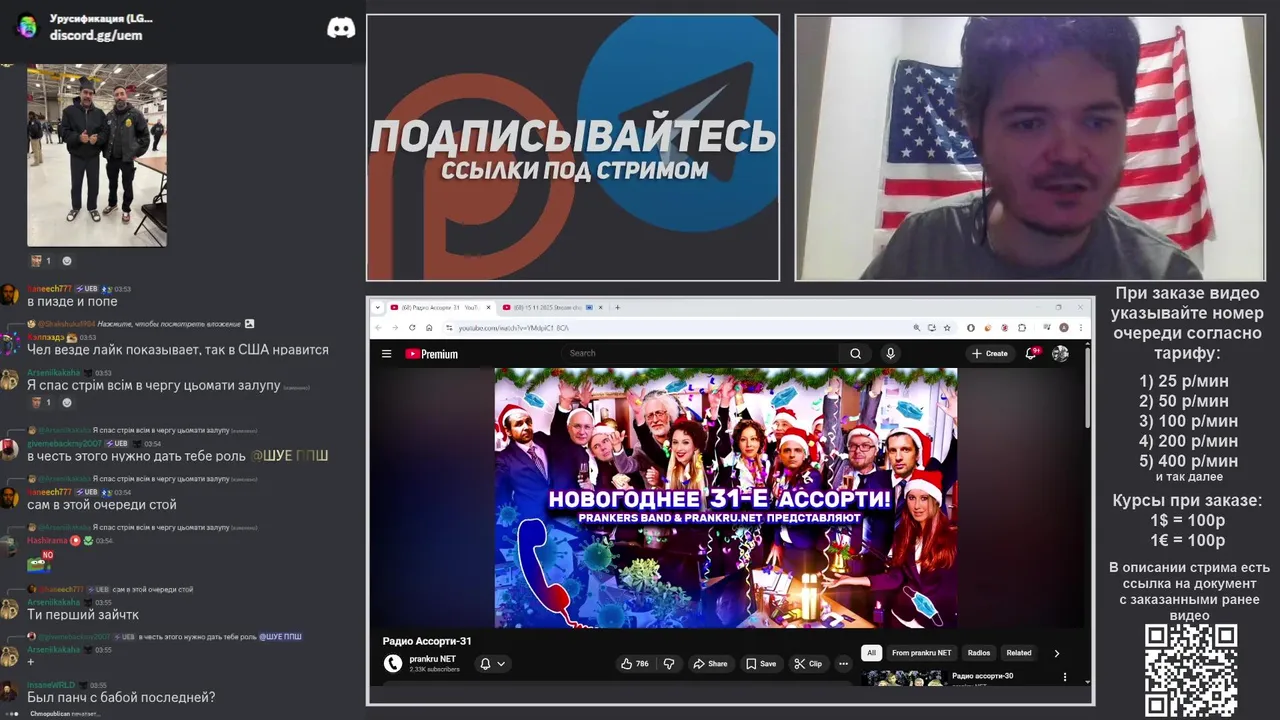Open the tab search dropdown arrow

tap(379, 308)
